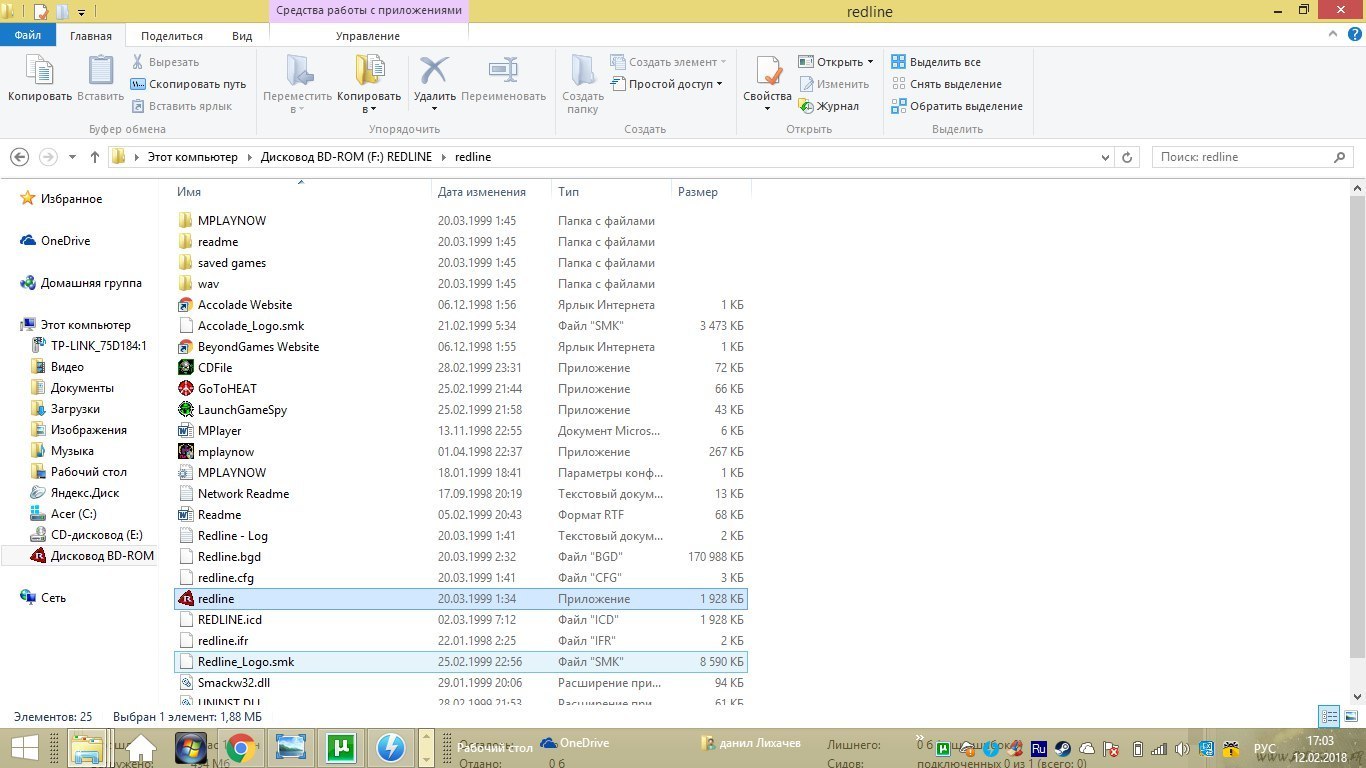Open the File (Файл) menu tab
Screen dimensions: 1366x768
[x=27, y=36]
